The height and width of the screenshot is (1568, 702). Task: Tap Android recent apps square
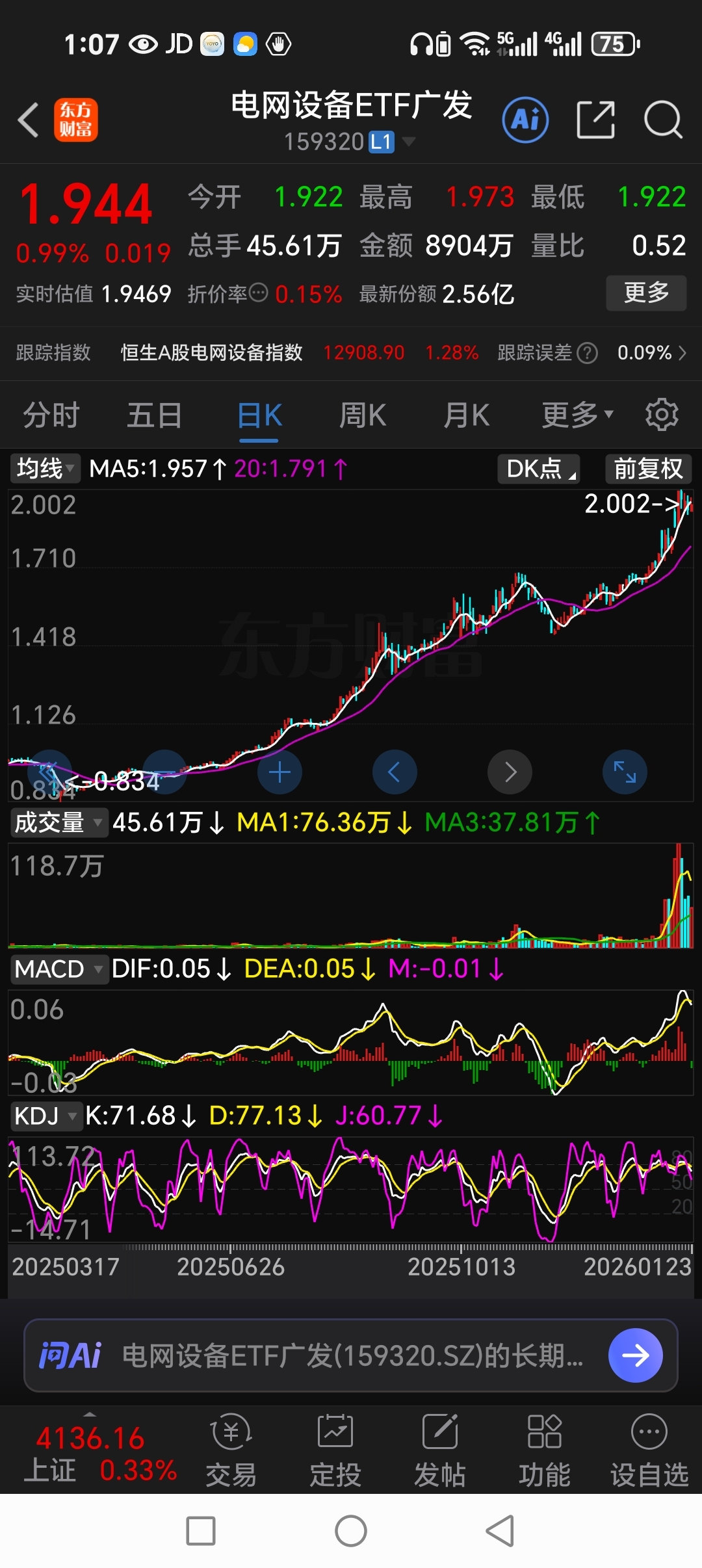[201, 1531]
